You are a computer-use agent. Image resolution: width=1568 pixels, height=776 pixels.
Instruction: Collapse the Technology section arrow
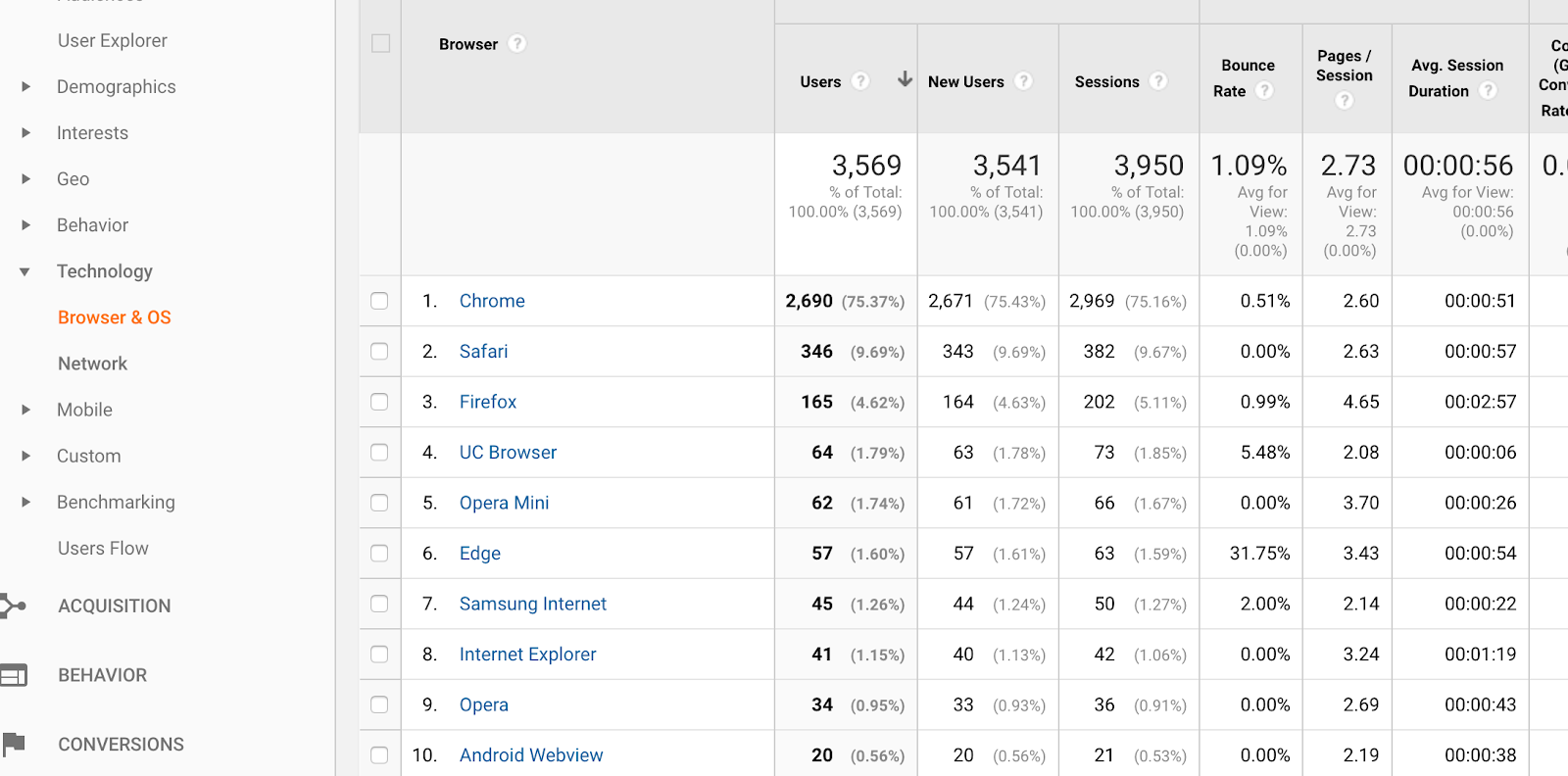click(24, 271)
